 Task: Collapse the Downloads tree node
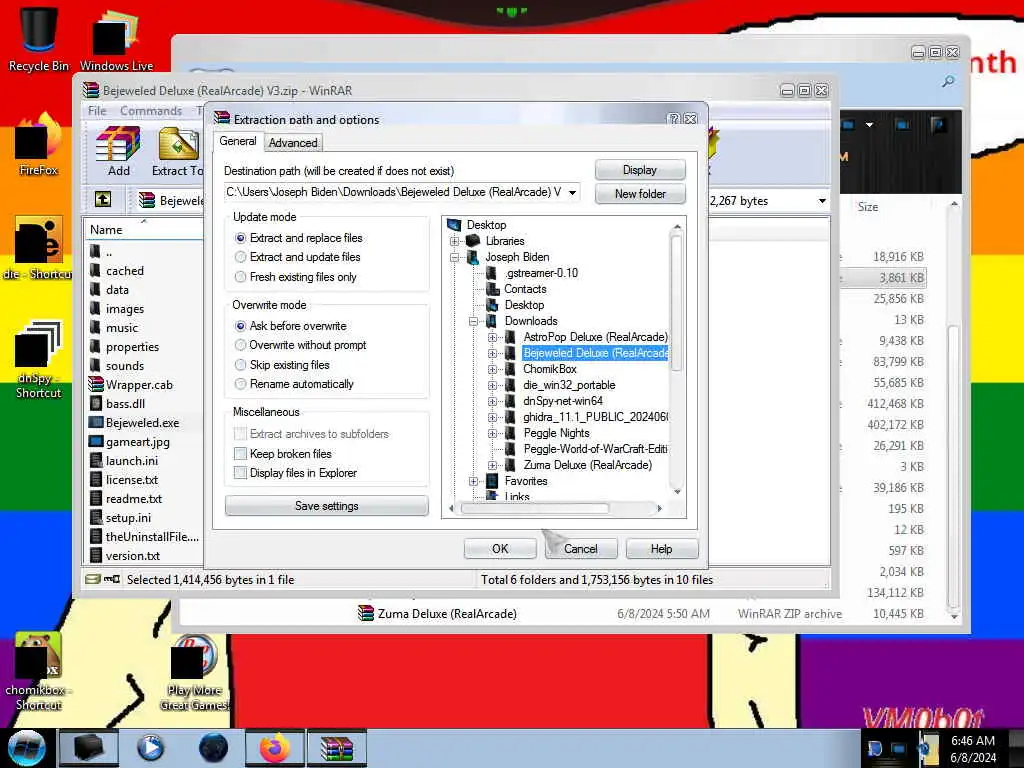click(x=473, y=321)
